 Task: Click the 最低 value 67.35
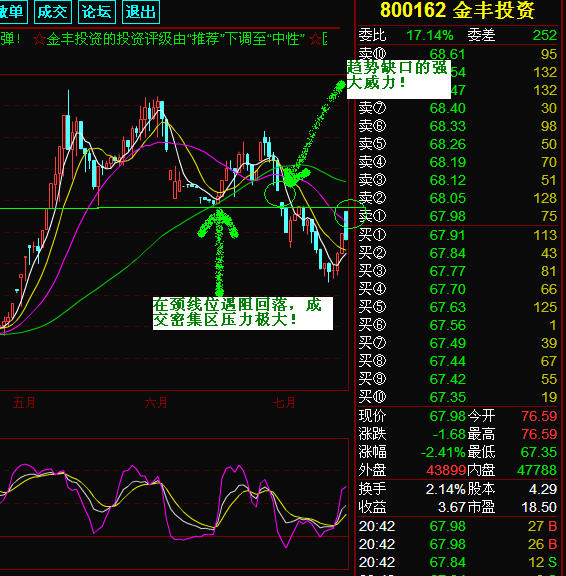click(x=539, y=452)
